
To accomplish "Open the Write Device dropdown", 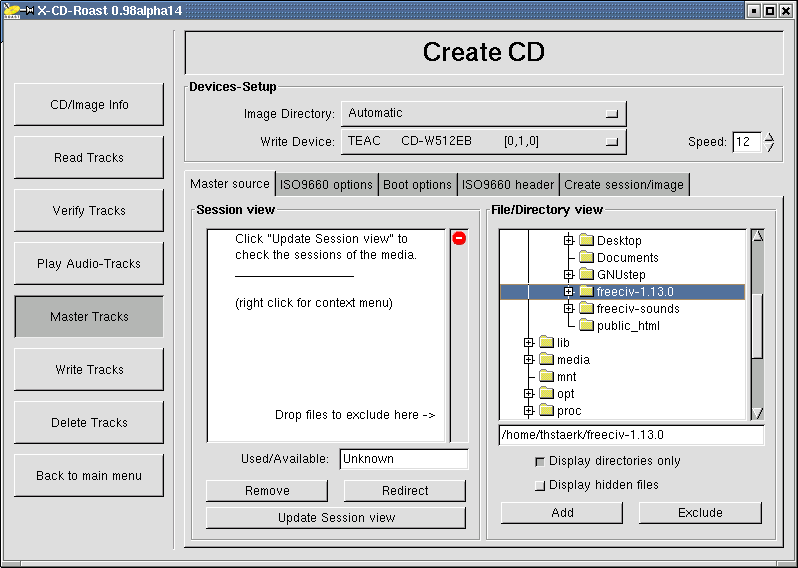I will (483, 141).
